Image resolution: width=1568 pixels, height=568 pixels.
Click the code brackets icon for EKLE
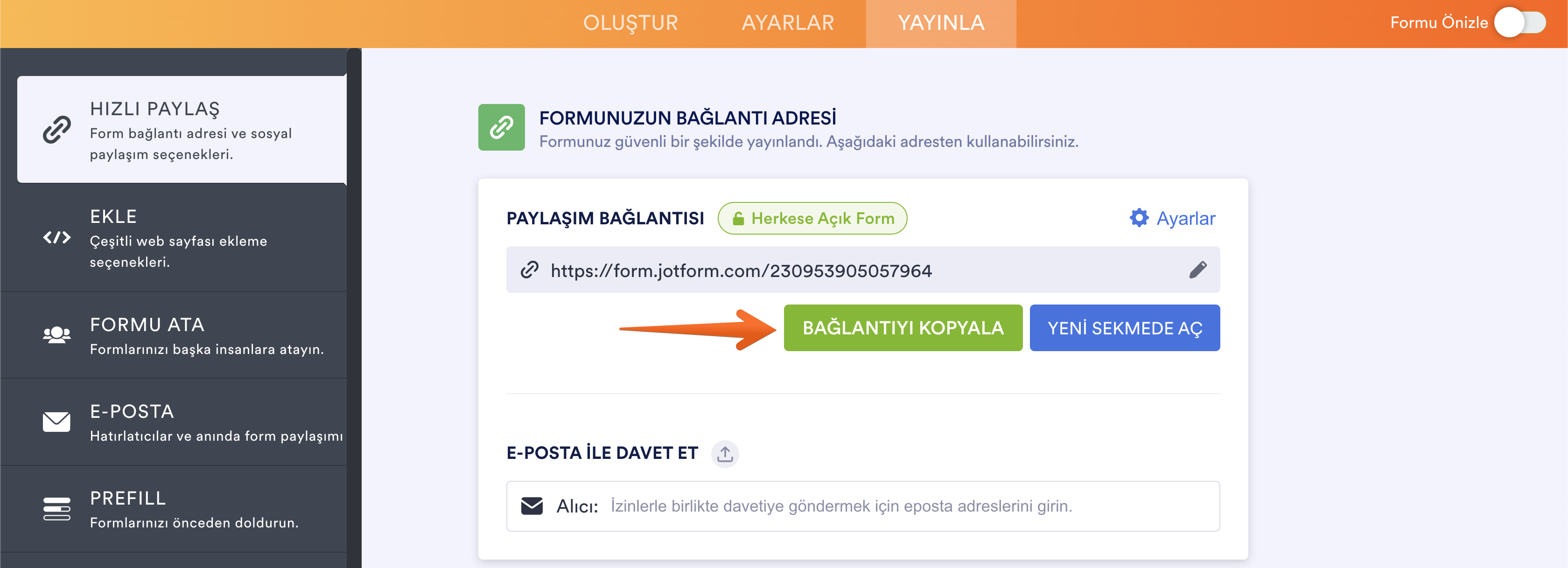(56, 237)
